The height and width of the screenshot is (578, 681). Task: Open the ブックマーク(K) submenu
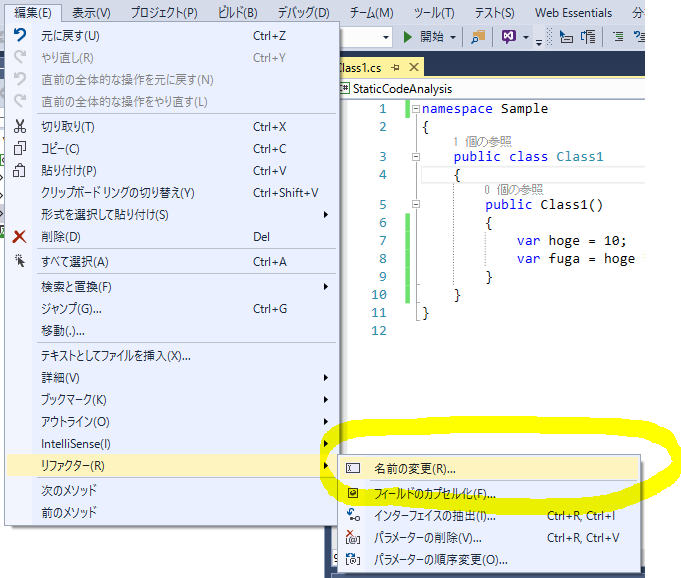point(172,400)
